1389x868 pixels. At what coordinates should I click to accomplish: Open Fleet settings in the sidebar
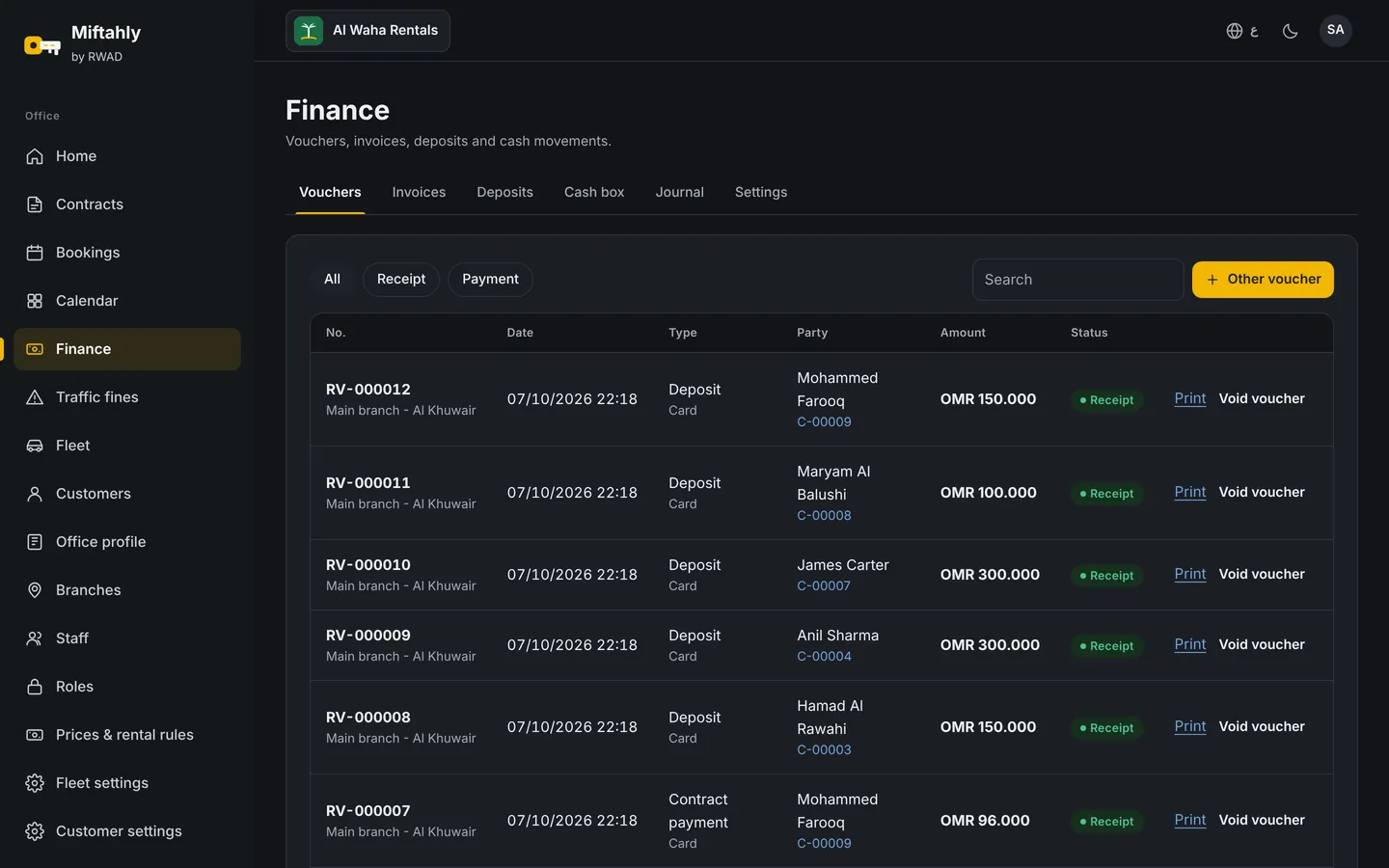click(127, 783)
